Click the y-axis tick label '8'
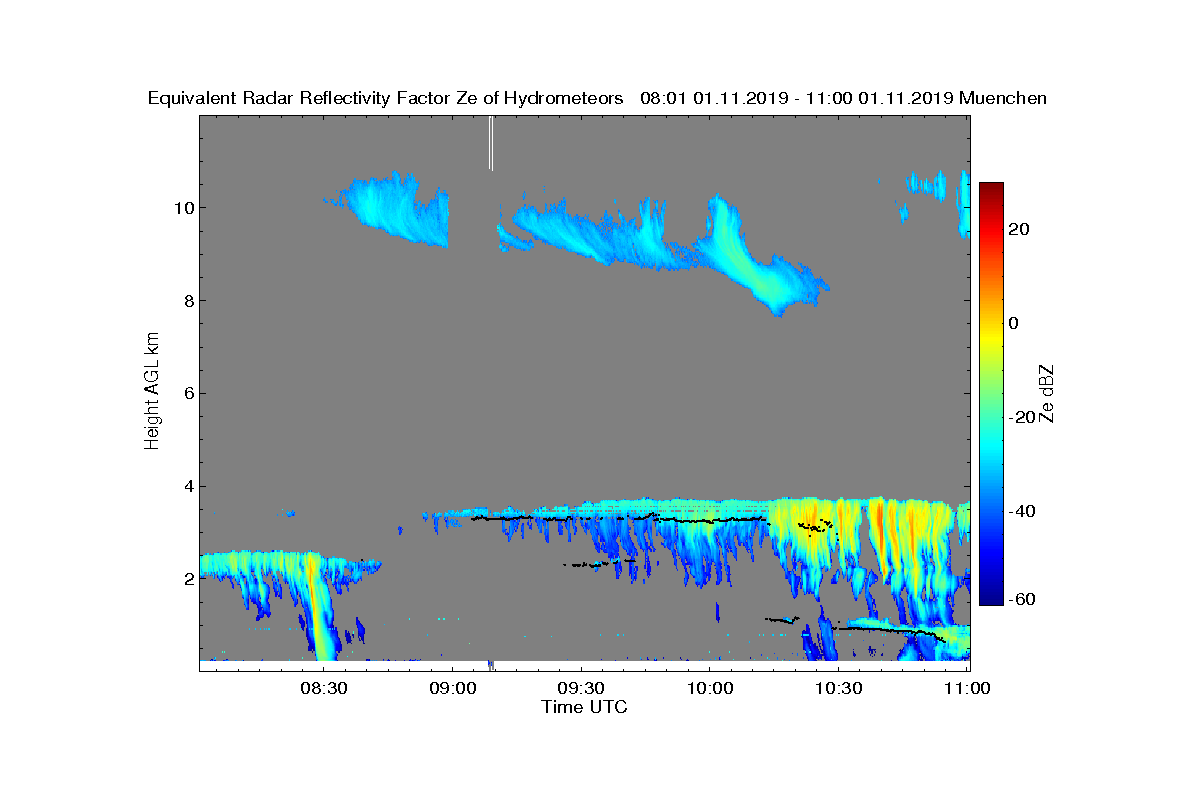 click(x=187, y=300)
